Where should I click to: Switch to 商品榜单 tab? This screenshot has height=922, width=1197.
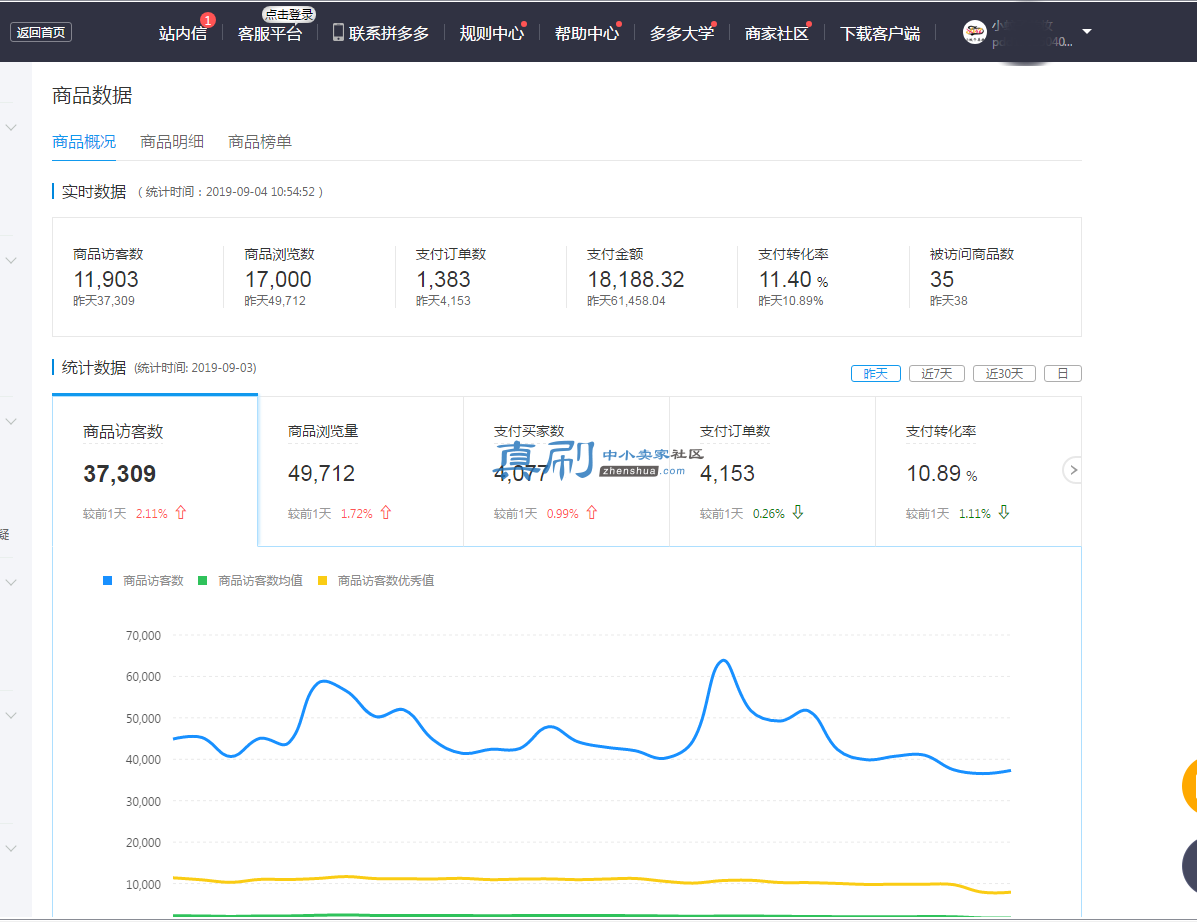(260, 142)
